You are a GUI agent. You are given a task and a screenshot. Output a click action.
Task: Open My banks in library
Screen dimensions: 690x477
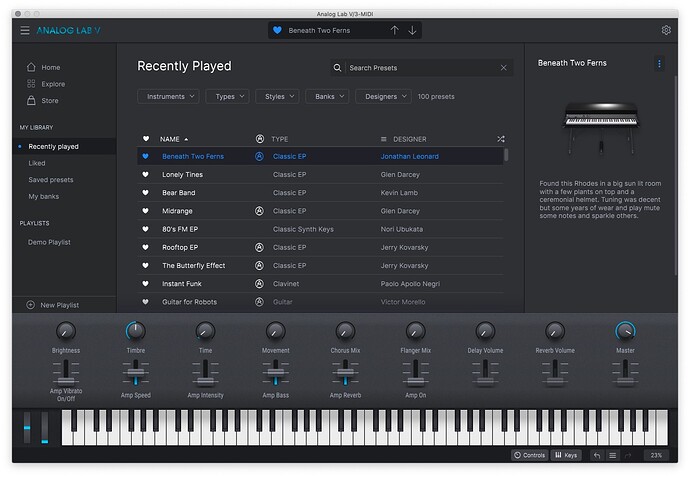44,196
